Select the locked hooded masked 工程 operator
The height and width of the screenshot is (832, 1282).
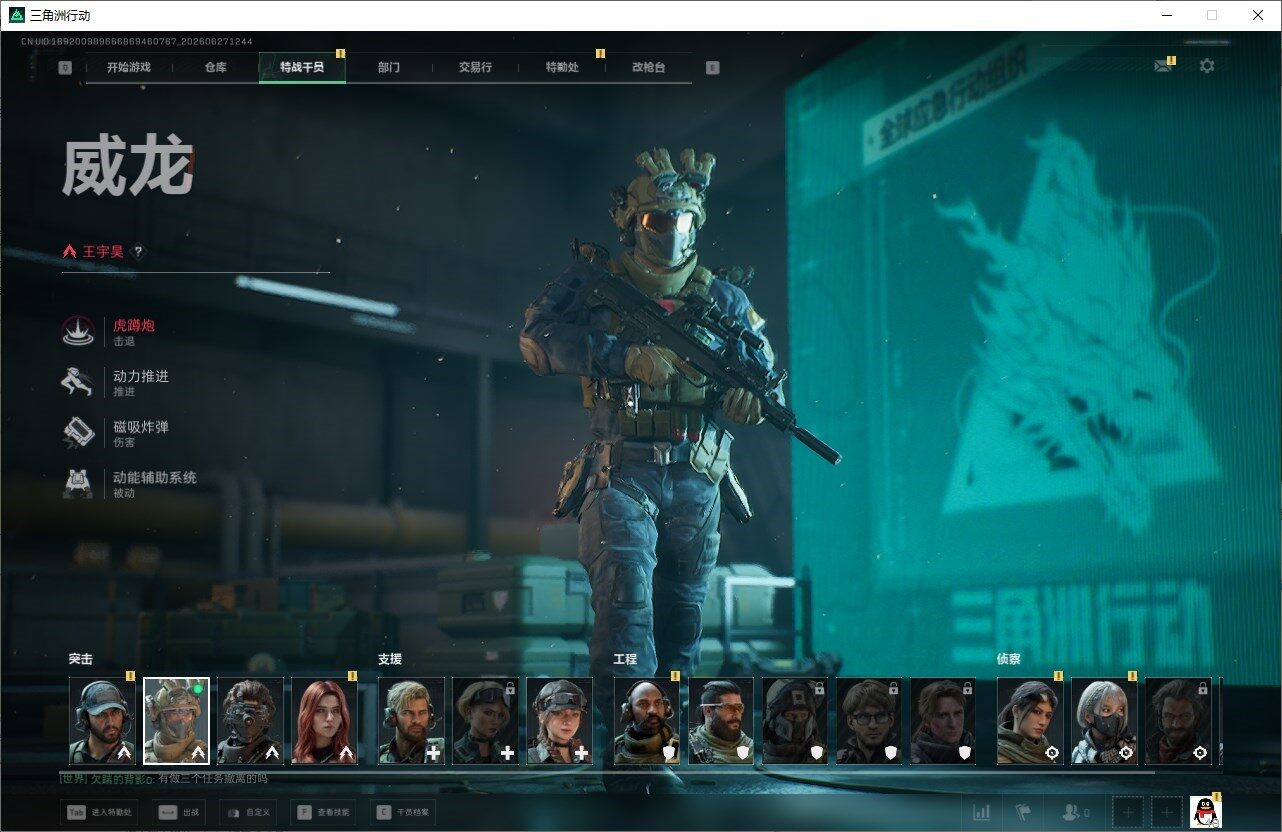(x=795, y=721)
